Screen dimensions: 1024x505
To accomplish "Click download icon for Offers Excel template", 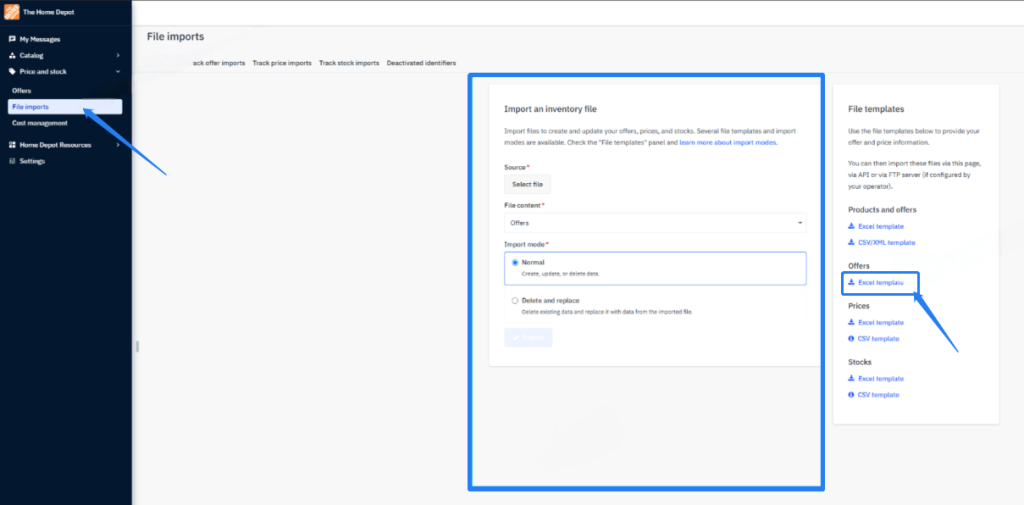I will [851, 283].
